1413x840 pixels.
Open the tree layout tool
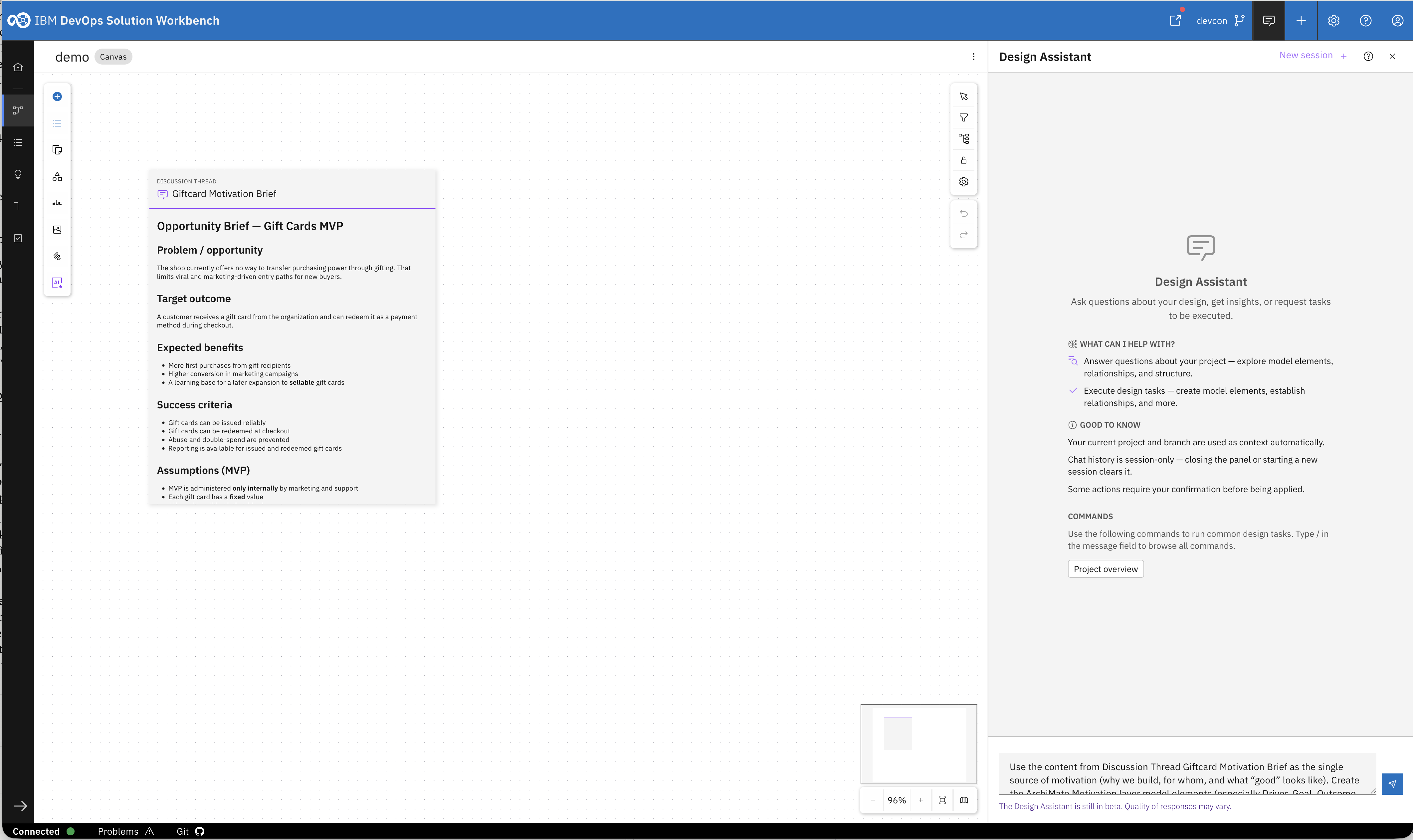tap(964, 139)
